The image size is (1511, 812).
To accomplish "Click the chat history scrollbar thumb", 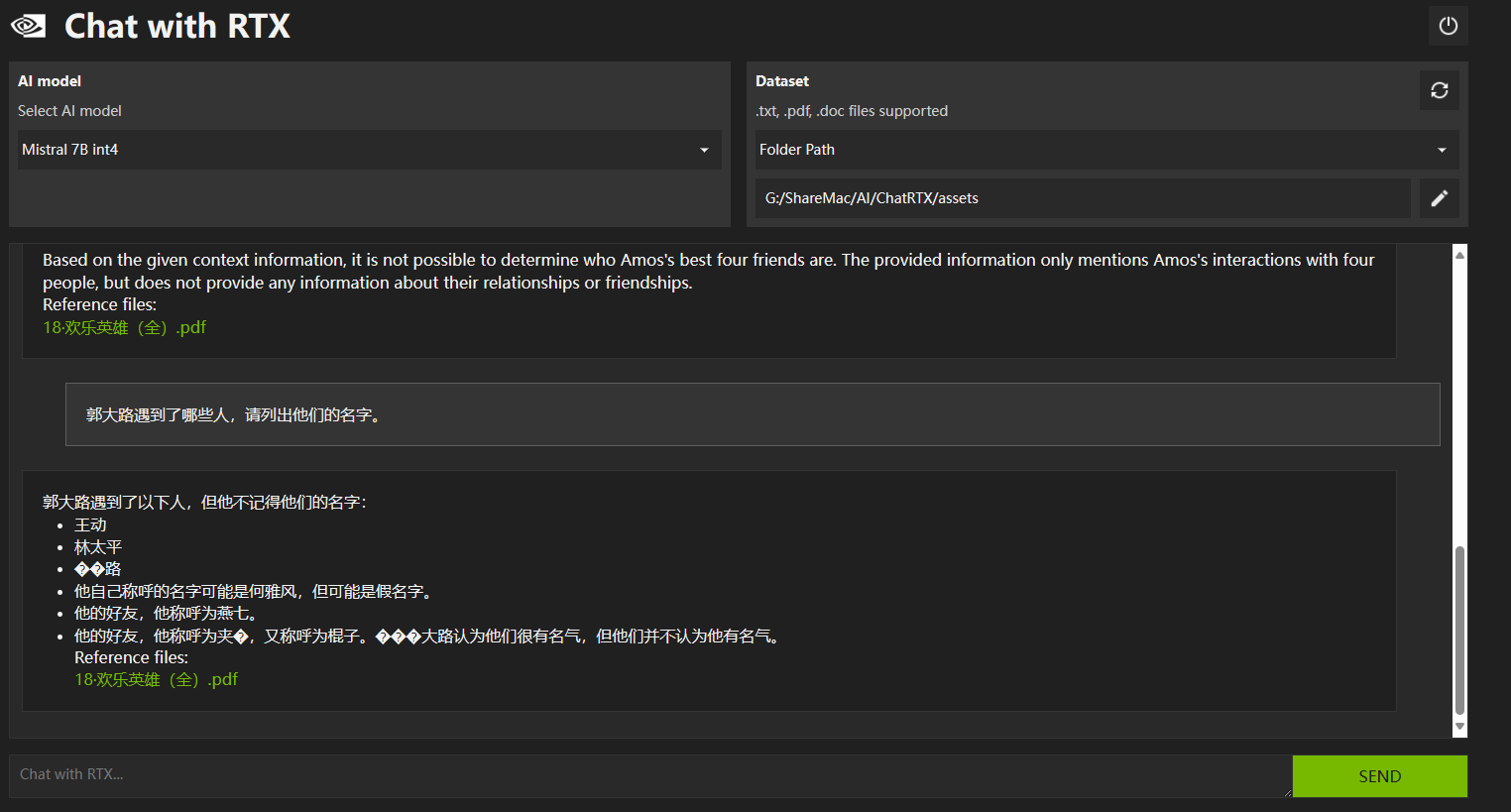I will pyautogui.click(x=1459, y=630).
